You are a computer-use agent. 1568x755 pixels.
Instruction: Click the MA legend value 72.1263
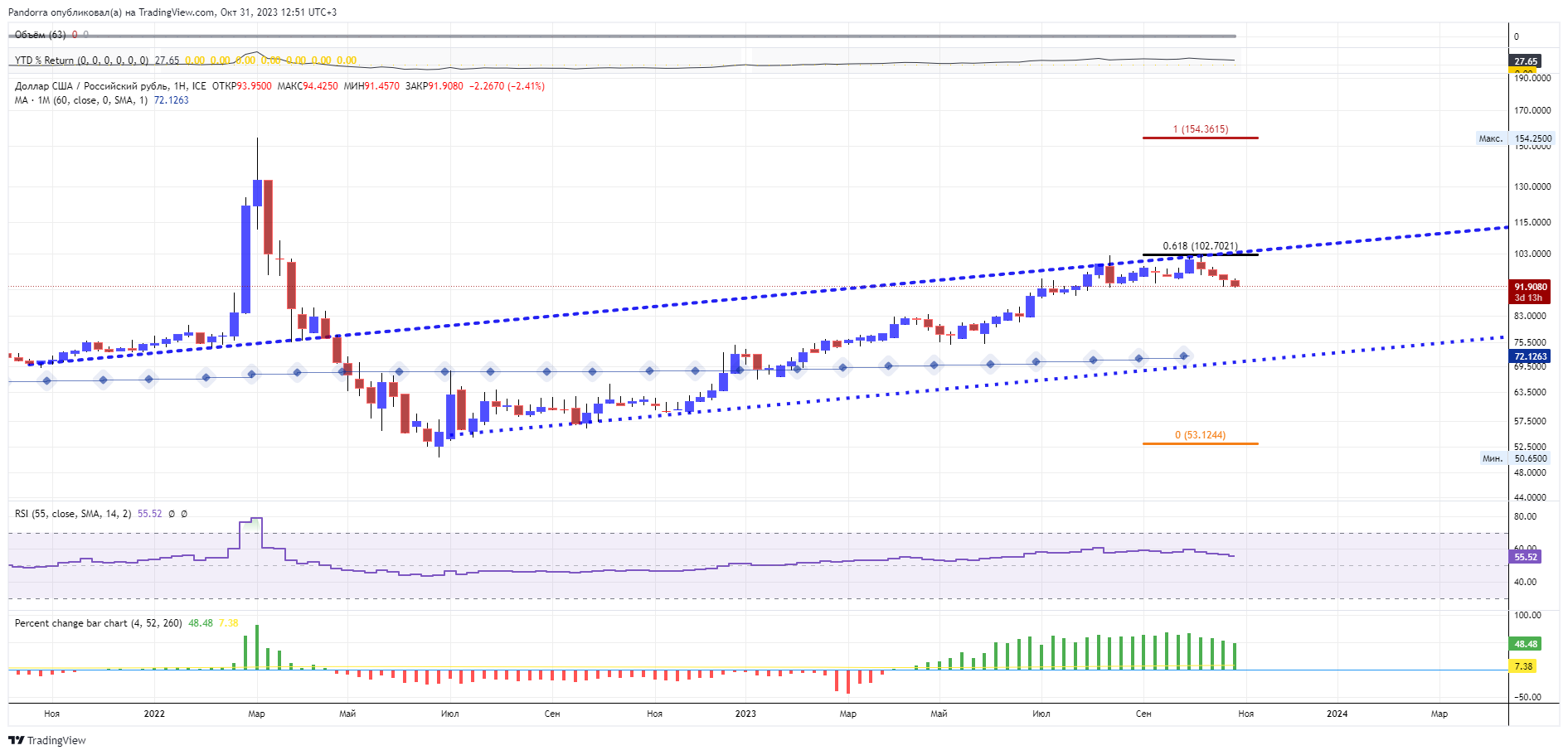tap(171, 100)
